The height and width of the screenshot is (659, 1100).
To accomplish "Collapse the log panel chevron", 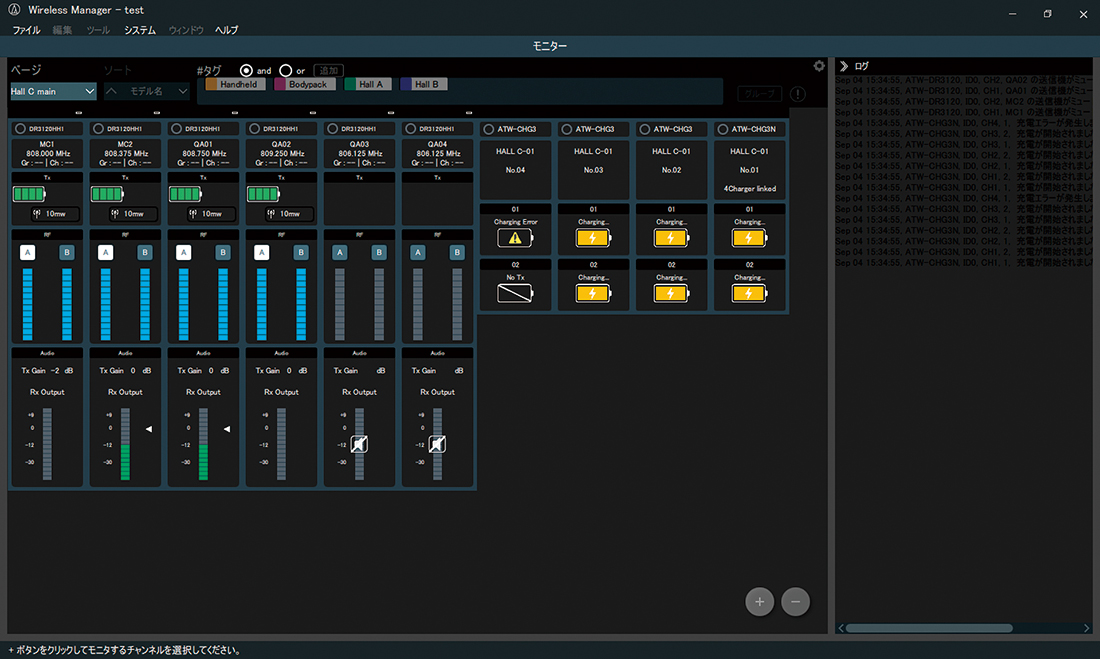I will pos(844,66).
